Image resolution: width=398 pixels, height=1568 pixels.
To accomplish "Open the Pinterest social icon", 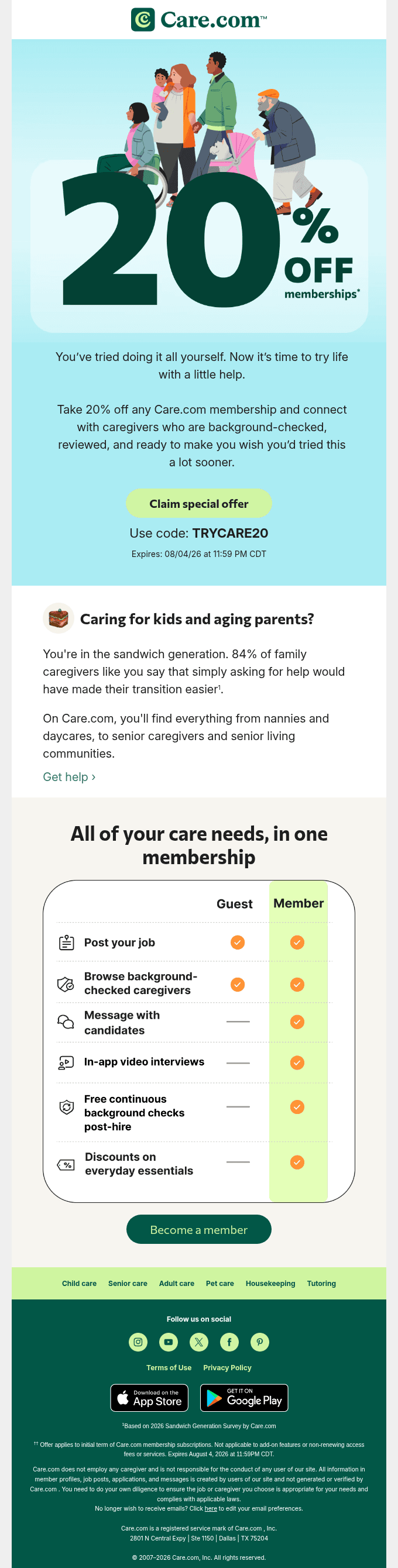I will 260,1342.
